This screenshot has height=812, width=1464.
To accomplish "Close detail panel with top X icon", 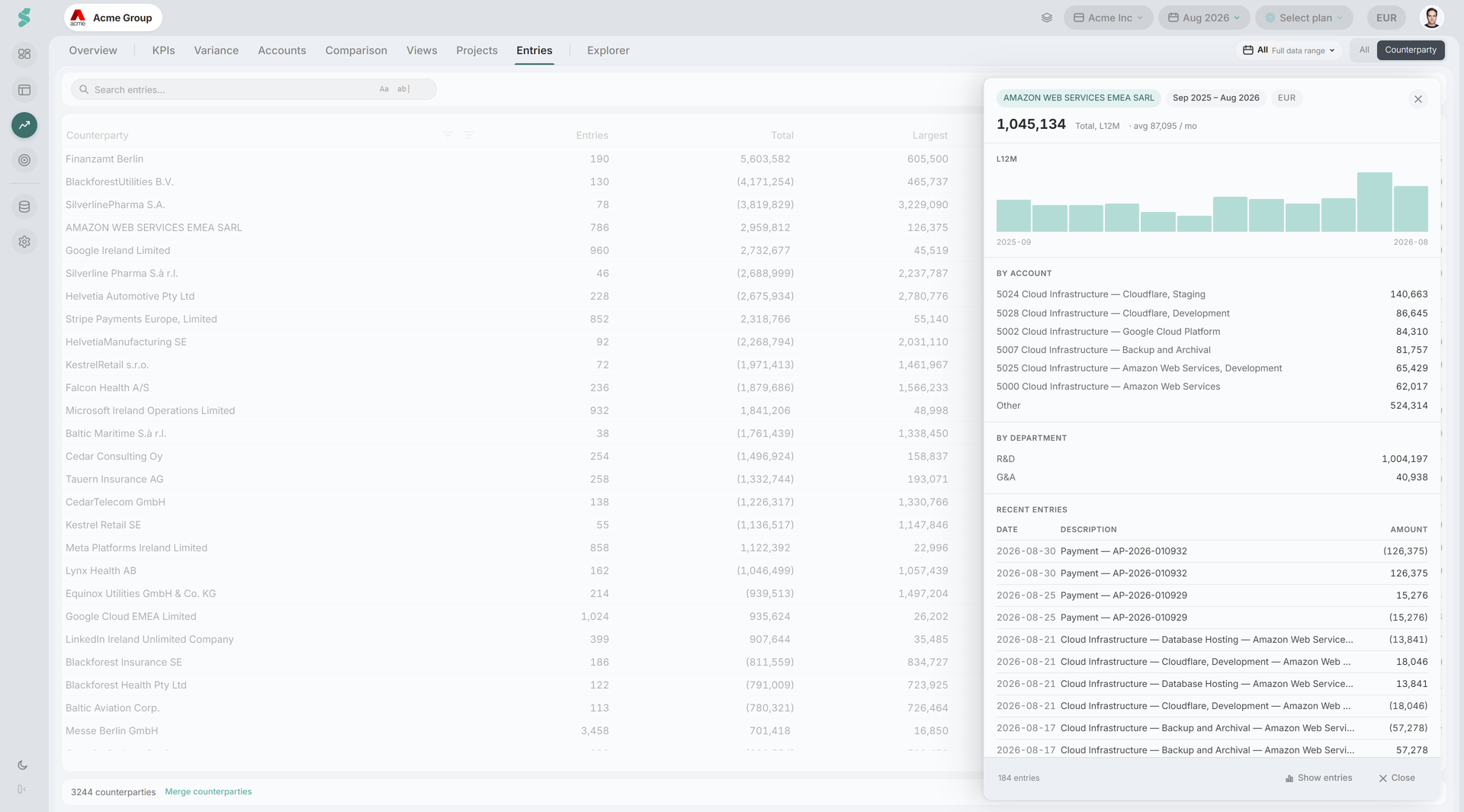I will pos(1418,99).
